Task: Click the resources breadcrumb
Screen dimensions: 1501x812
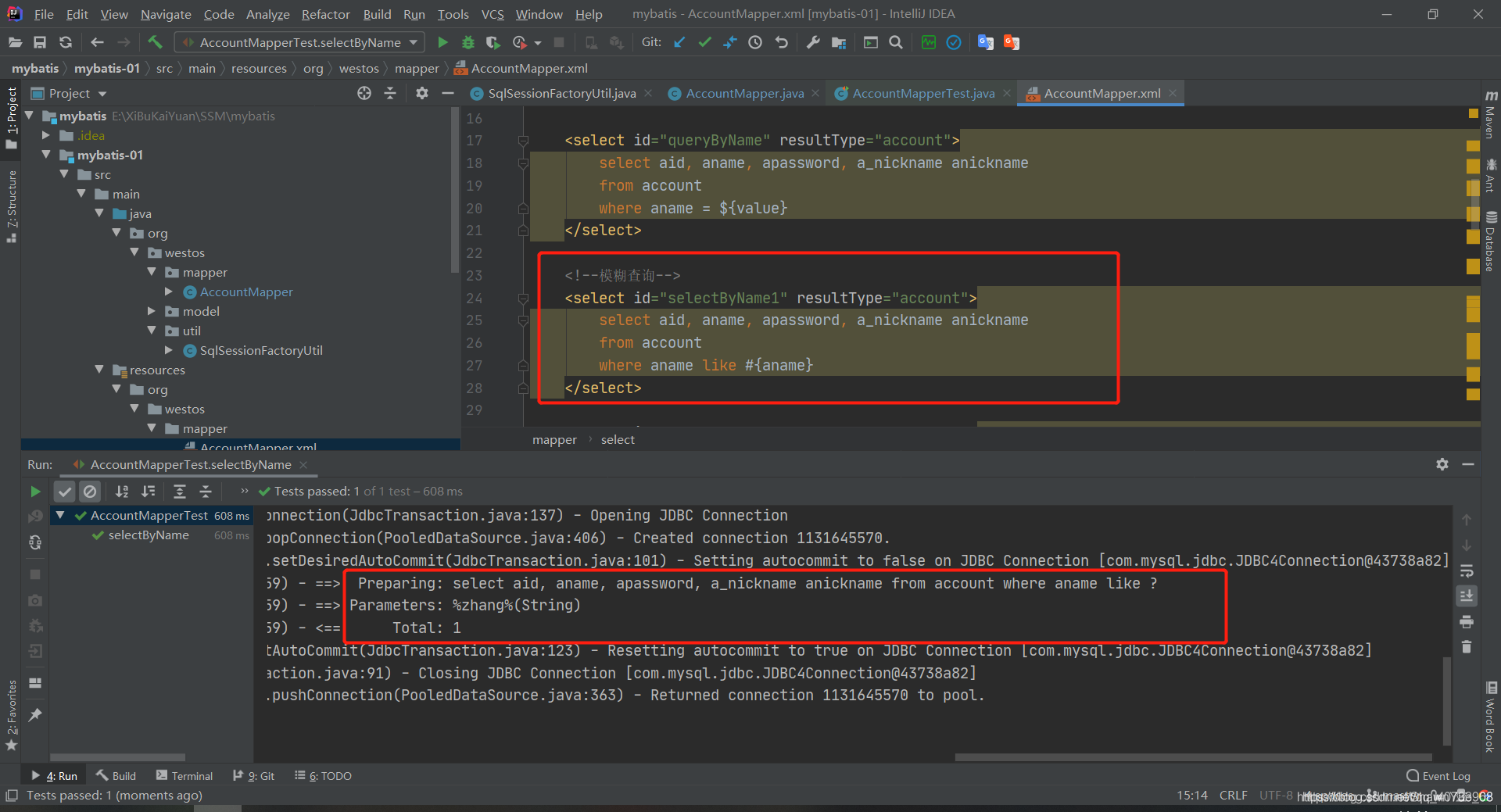Action: coord(259,69)
